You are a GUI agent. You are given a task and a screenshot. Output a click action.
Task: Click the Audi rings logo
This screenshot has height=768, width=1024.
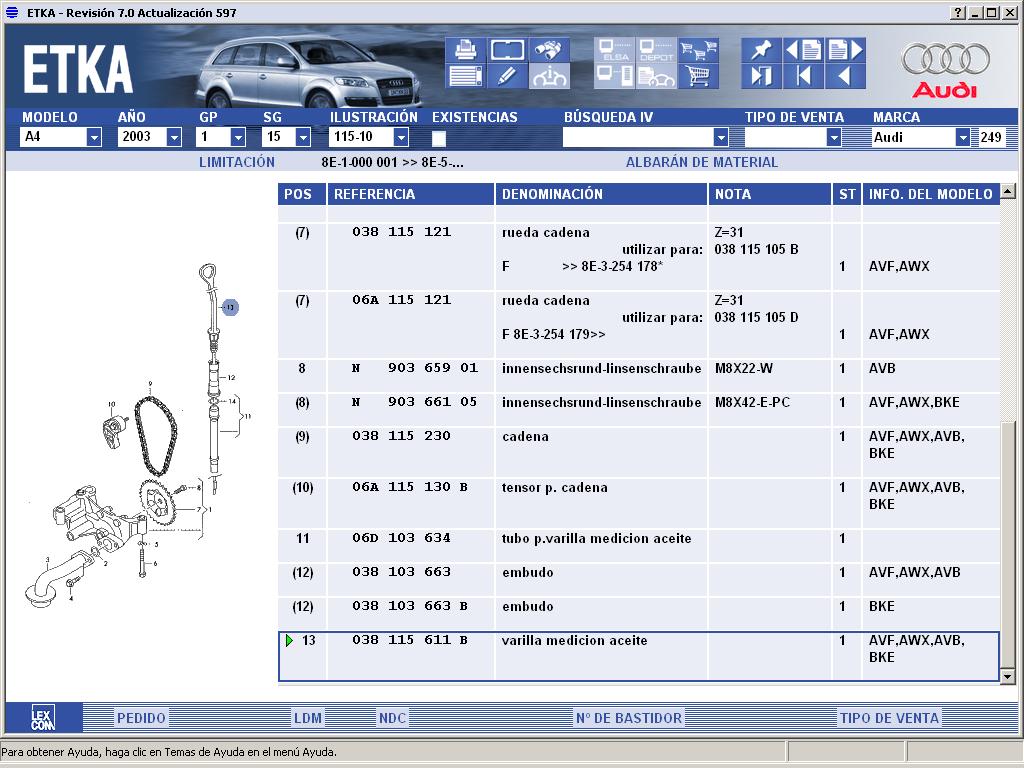(946, 59)
